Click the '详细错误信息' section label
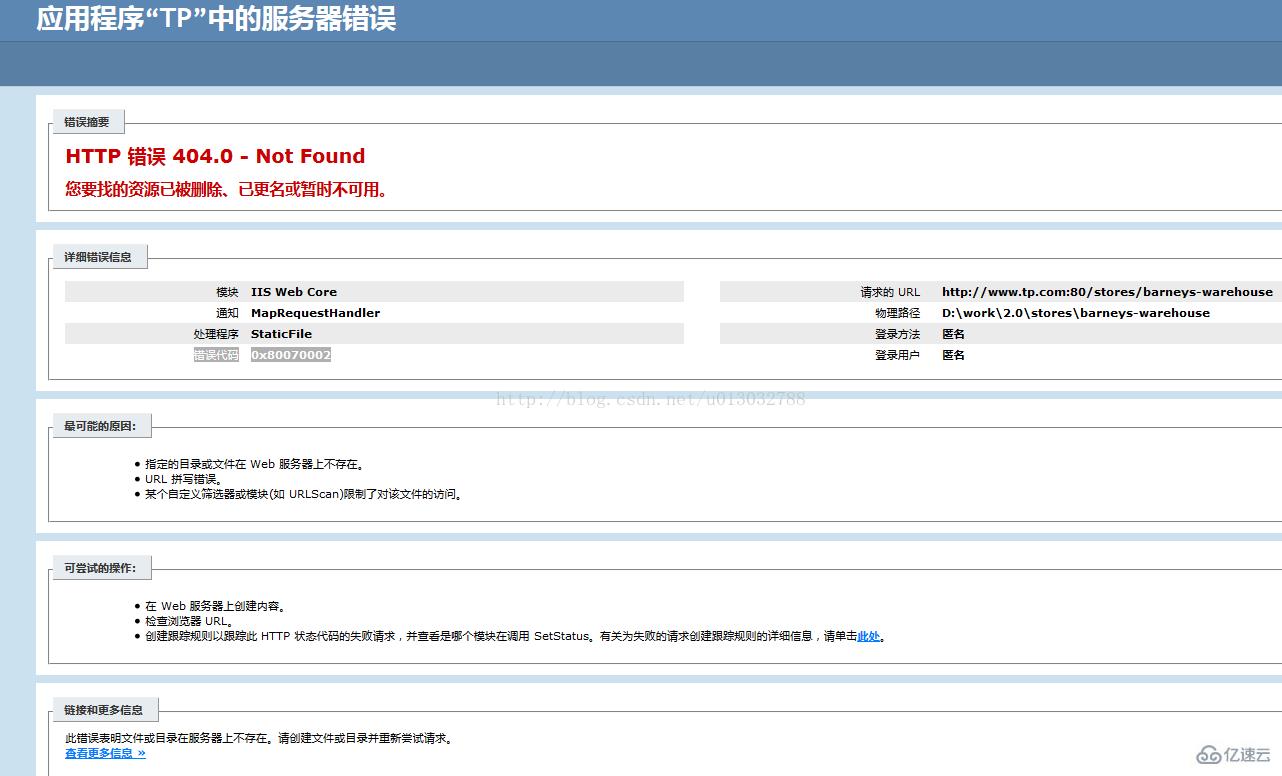1282x776 pixels. 98,257
